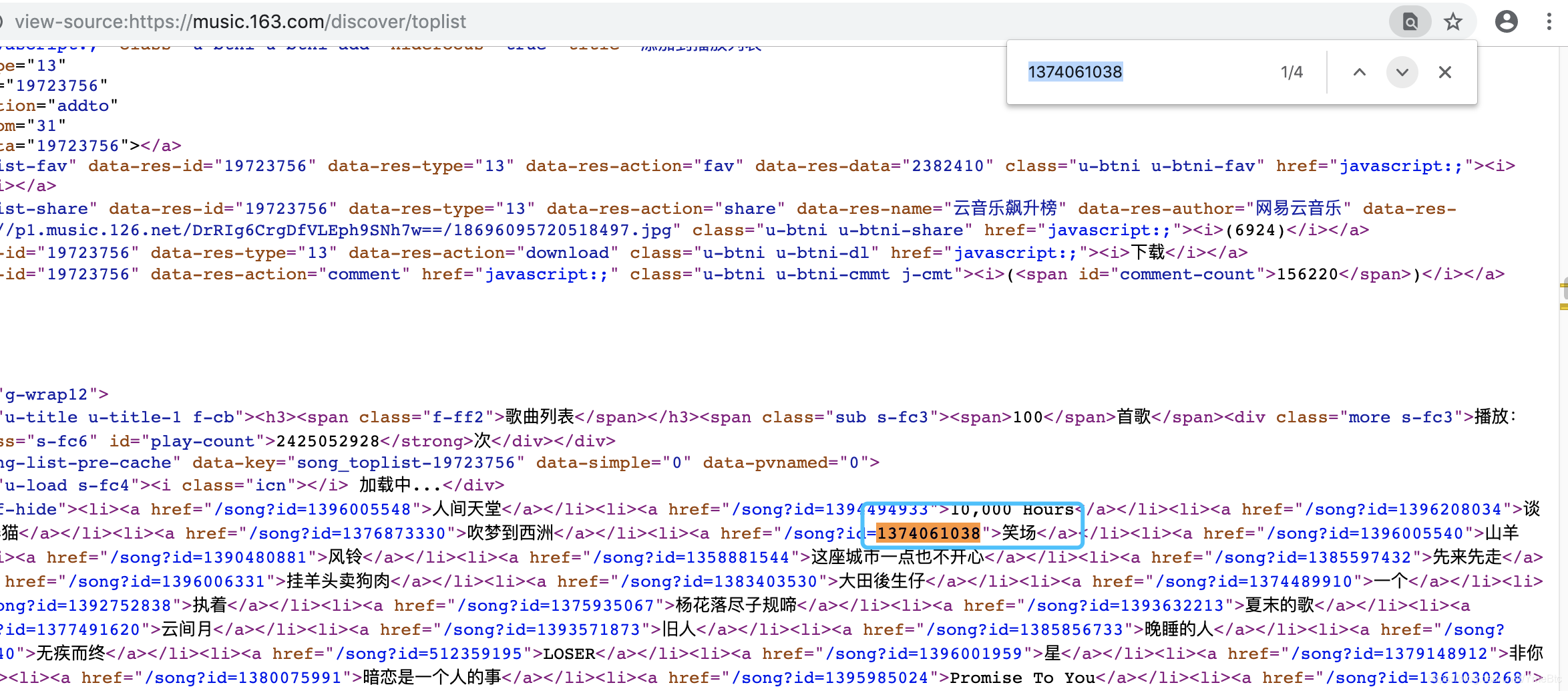Open link /song?id=1393632213
The width and height of the screenshot is (1568, 691).
(x=1125, y=606)
